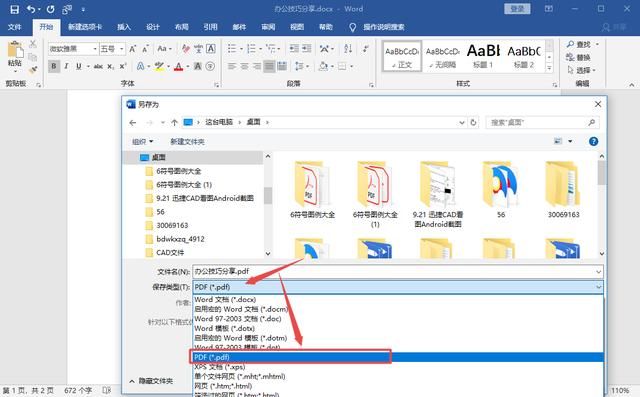Toggle Italic formatting

point(66,66)
